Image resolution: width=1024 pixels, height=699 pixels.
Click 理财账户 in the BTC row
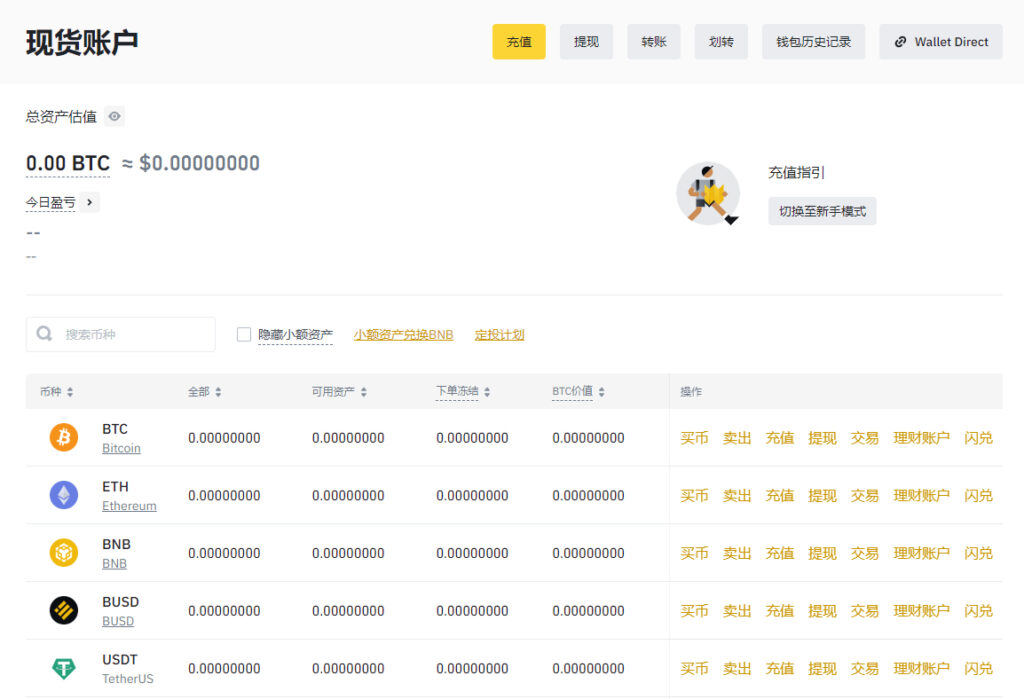click(921, 438)
